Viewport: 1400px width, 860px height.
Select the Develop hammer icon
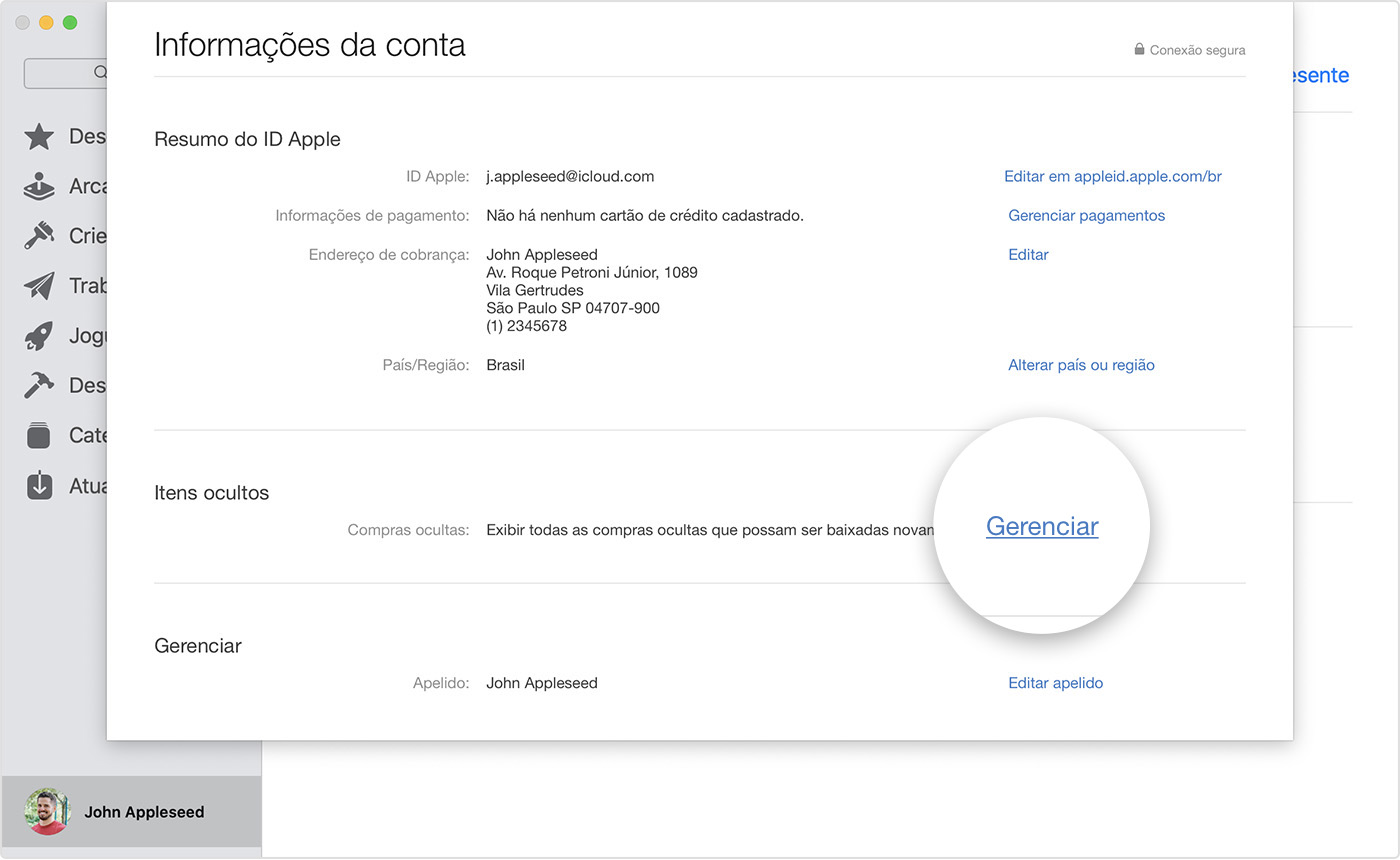pyautogui.click(x=39, y=385)
